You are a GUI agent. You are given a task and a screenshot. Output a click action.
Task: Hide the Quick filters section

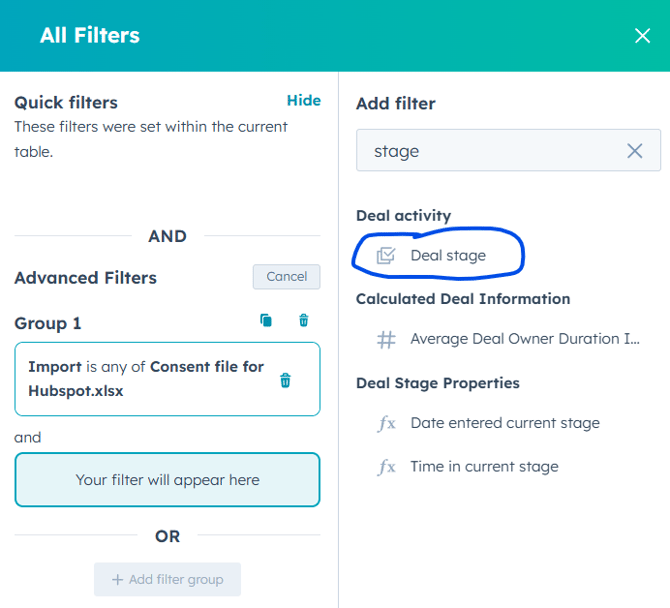[x=303, y=101]
